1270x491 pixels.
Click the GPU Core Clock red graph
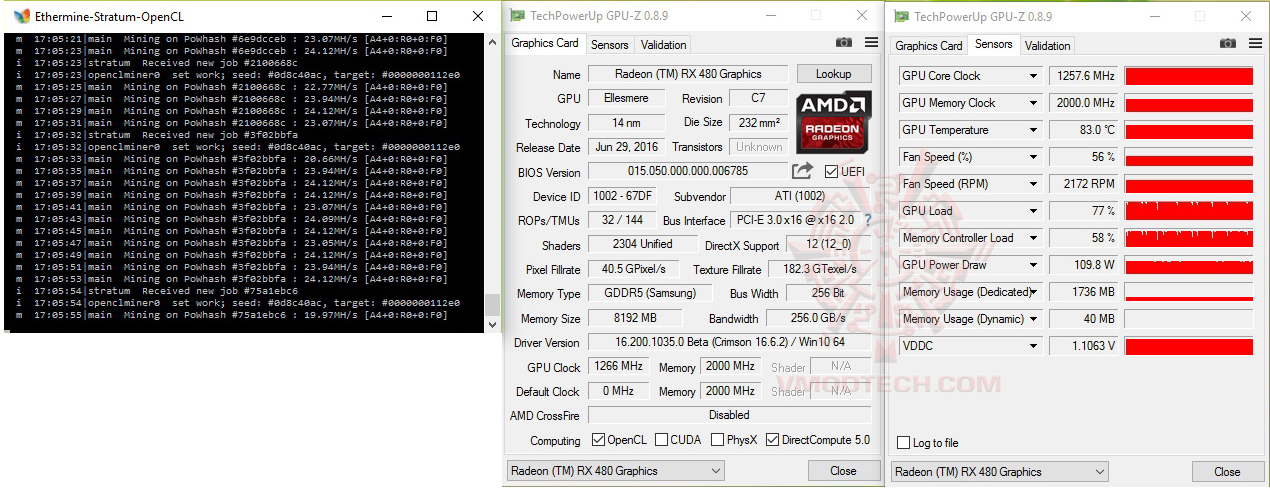click(x=1189, y=76)
